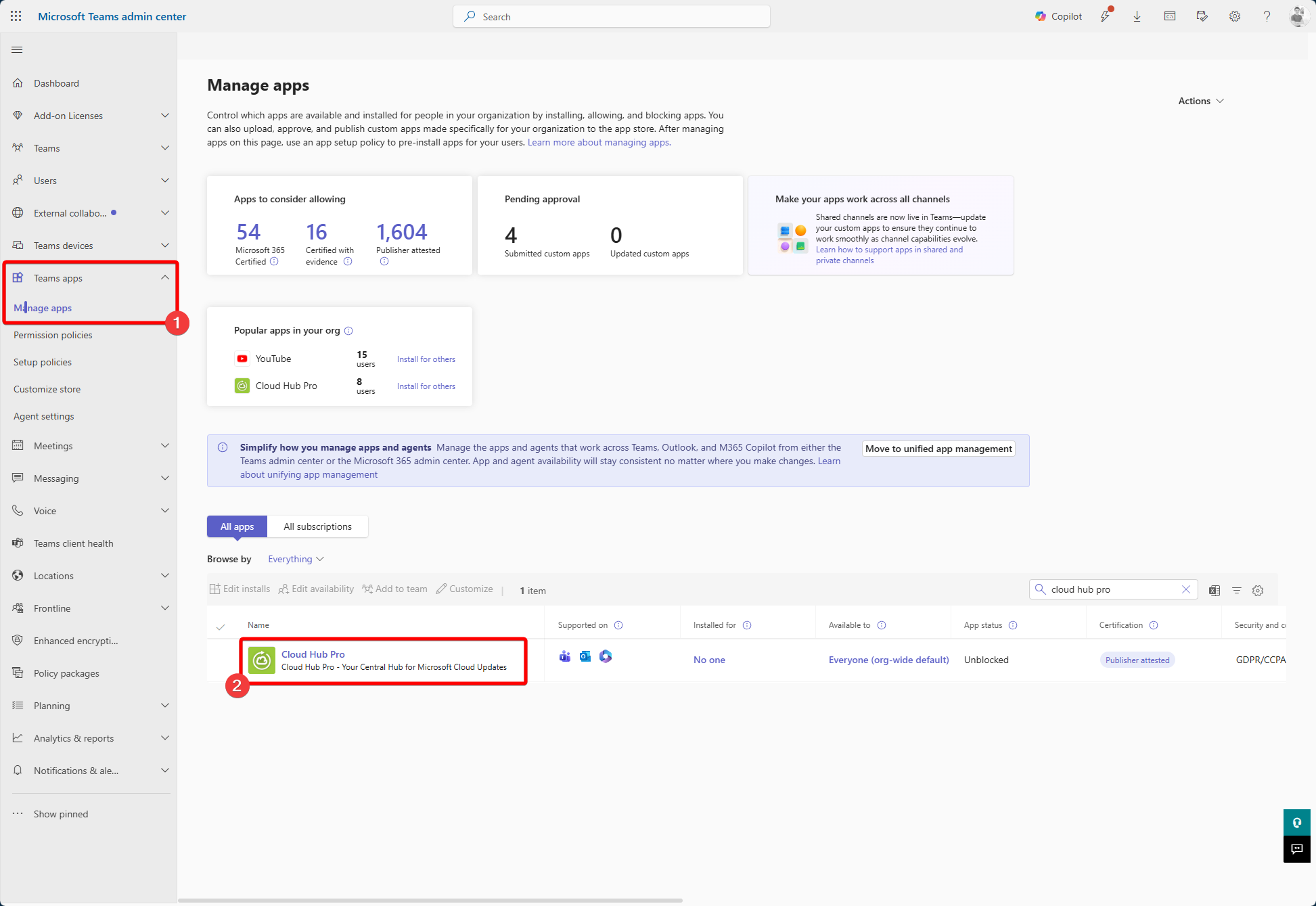Open column settings gear in the table toolbar
1316x906 pixels.
[1258, 591]
